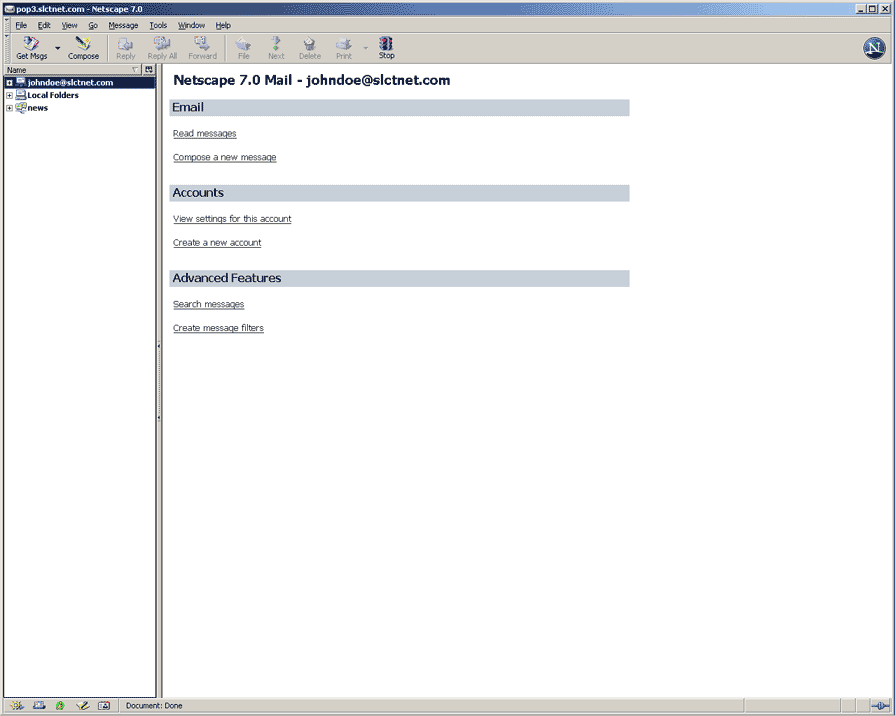Click the Create message filters link
Screen dimensions: 895x716
pos(218,328)
